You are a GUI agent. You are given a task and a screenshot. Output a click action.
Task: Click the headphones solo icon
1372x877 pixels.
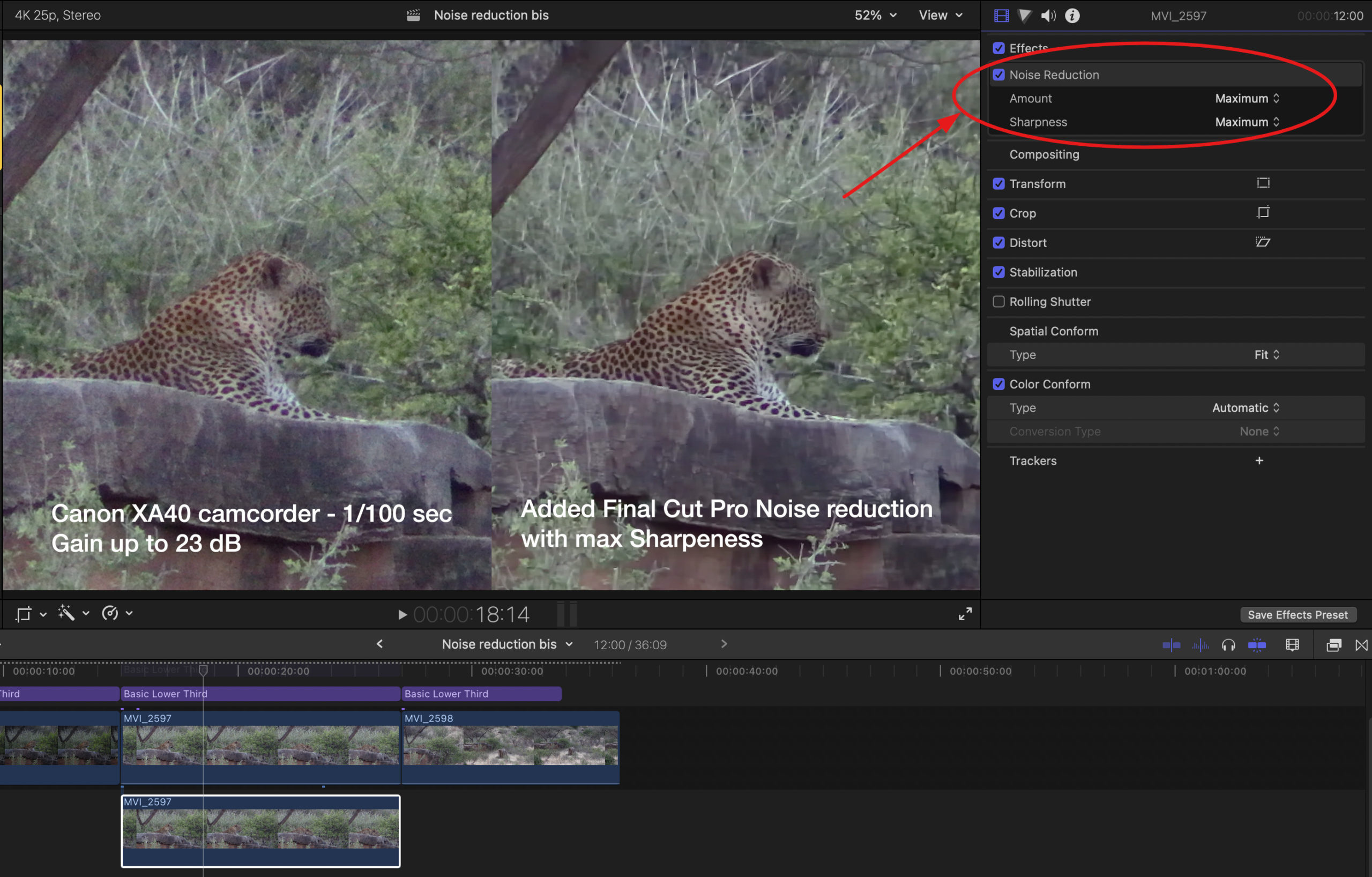(1228, 644)
